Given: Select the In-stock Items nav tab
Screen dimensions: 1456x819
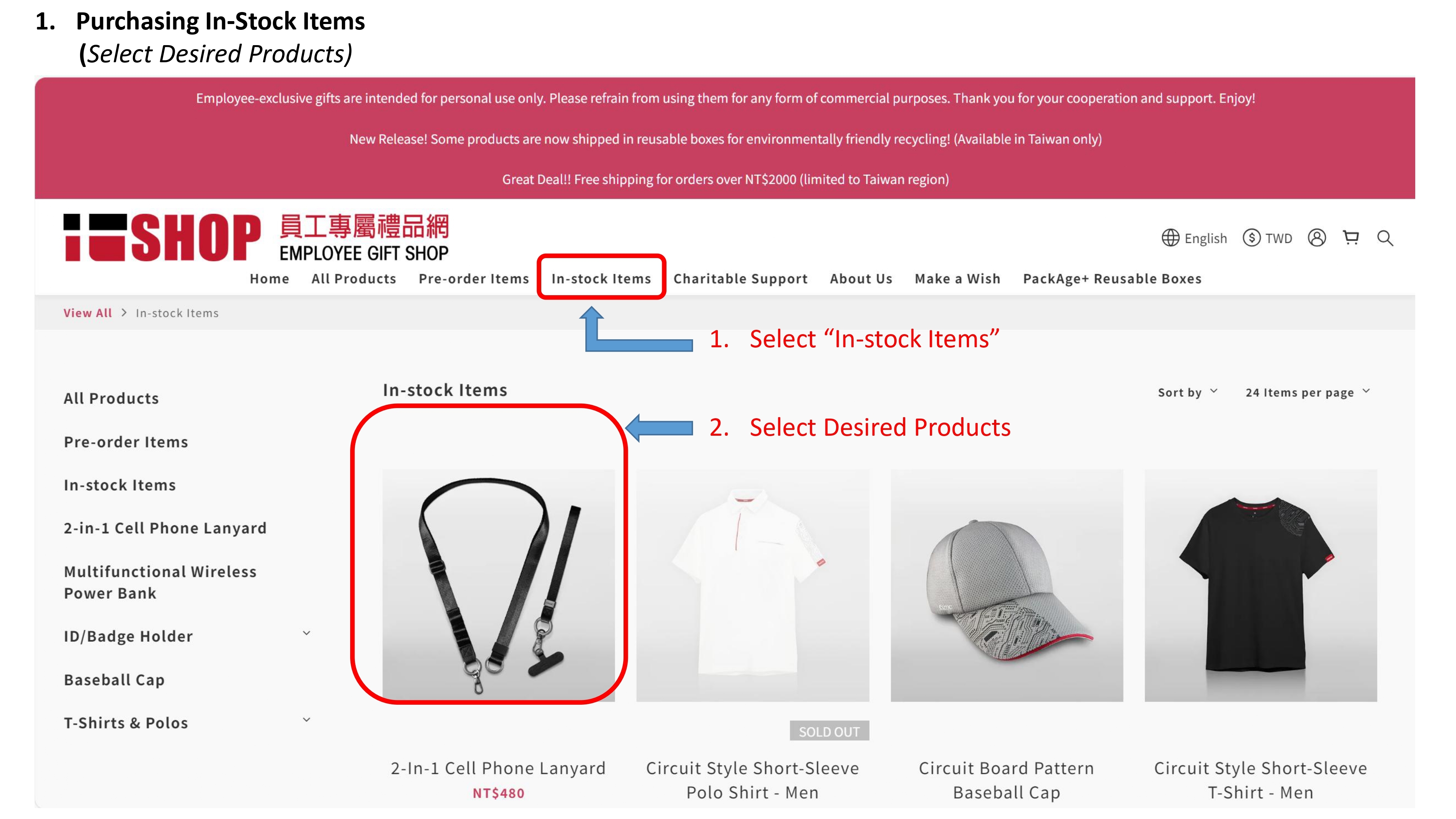Looking at the screenshot, I should [601, 279].
